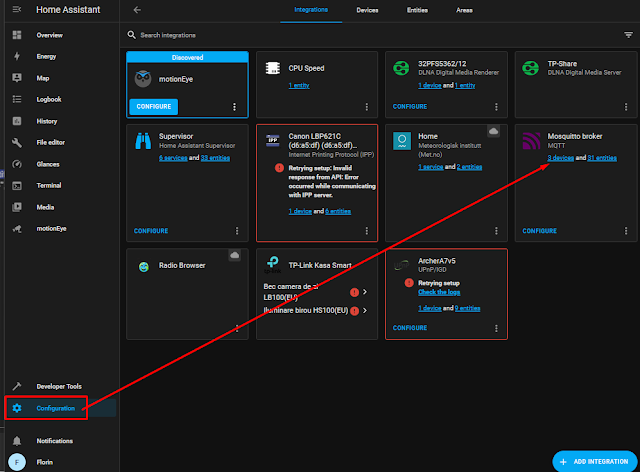
Task: Go back with the arrow icon
Action: [x=137, y=10]
